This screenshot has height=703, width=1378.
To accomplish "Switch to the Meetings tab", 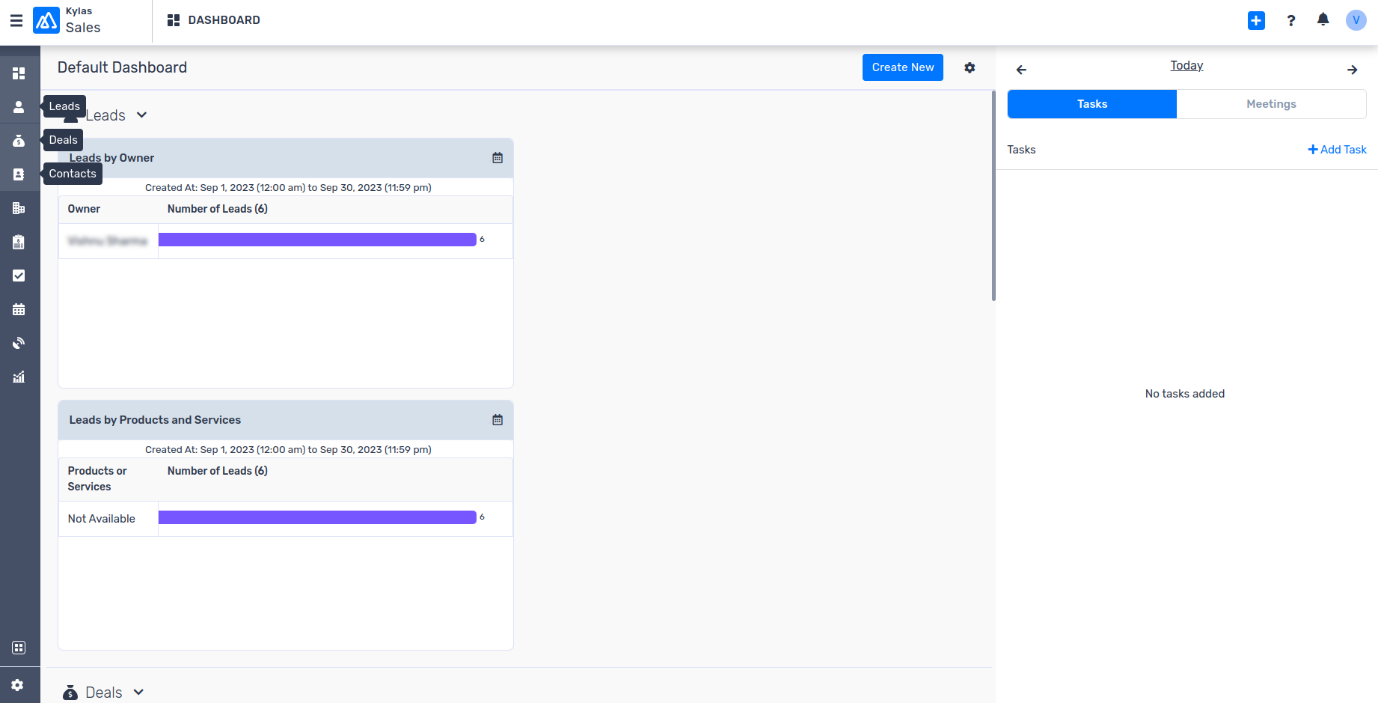I will click(x=1271, y=104).
